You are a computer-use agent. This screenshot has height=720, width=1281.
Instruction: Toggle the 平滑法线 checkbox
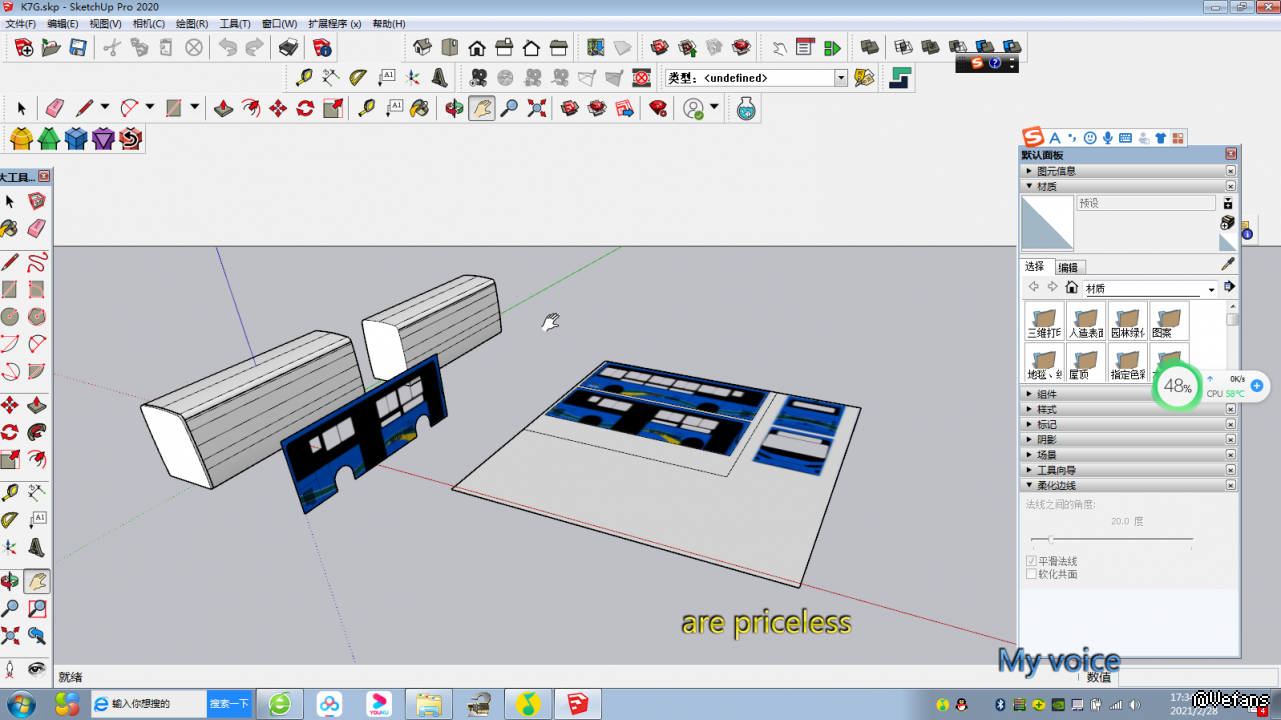[x=1032, y=562]
